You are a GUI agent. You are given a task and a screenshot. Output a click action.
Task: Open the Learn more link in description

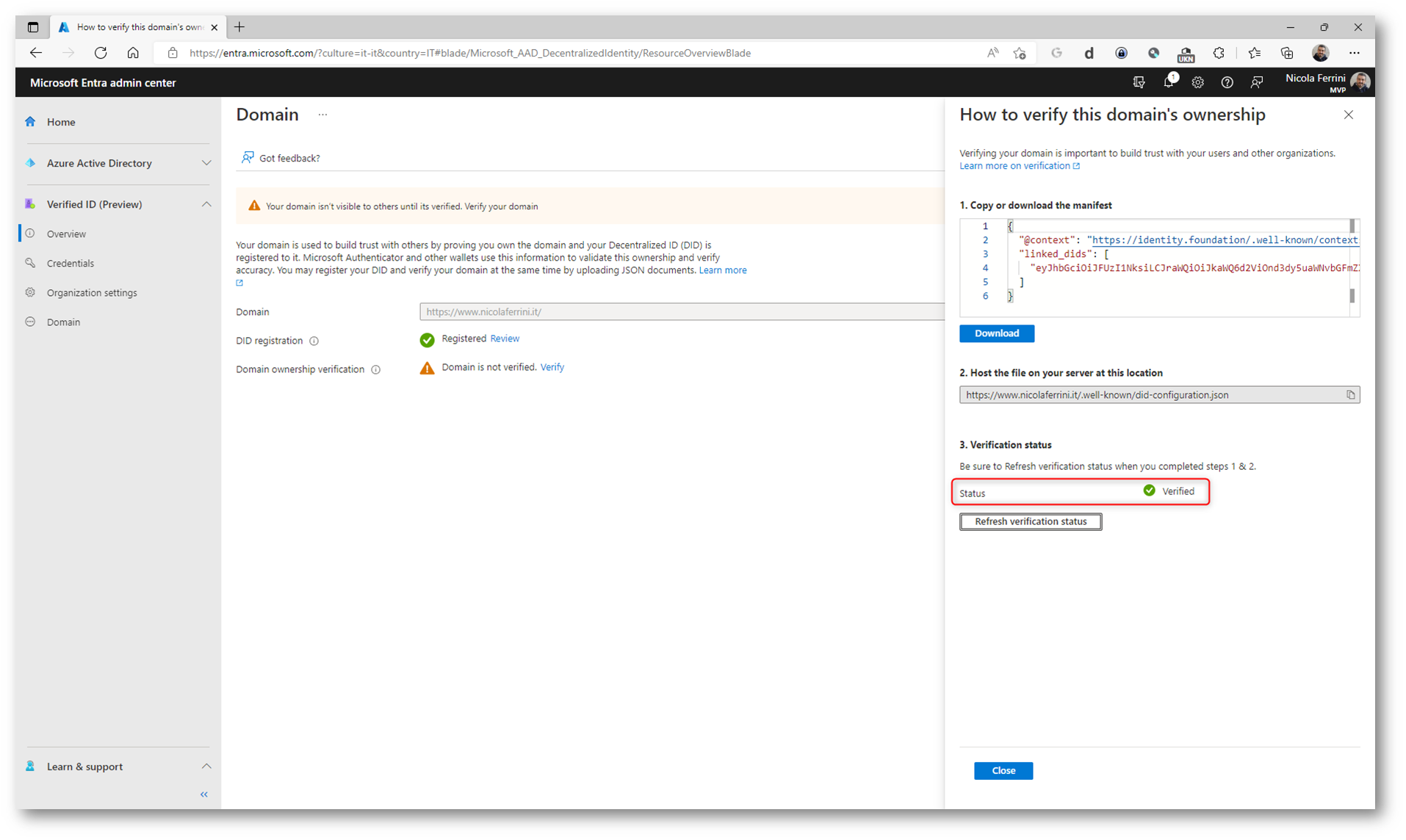pyautogui.click(x=723, y=270)
